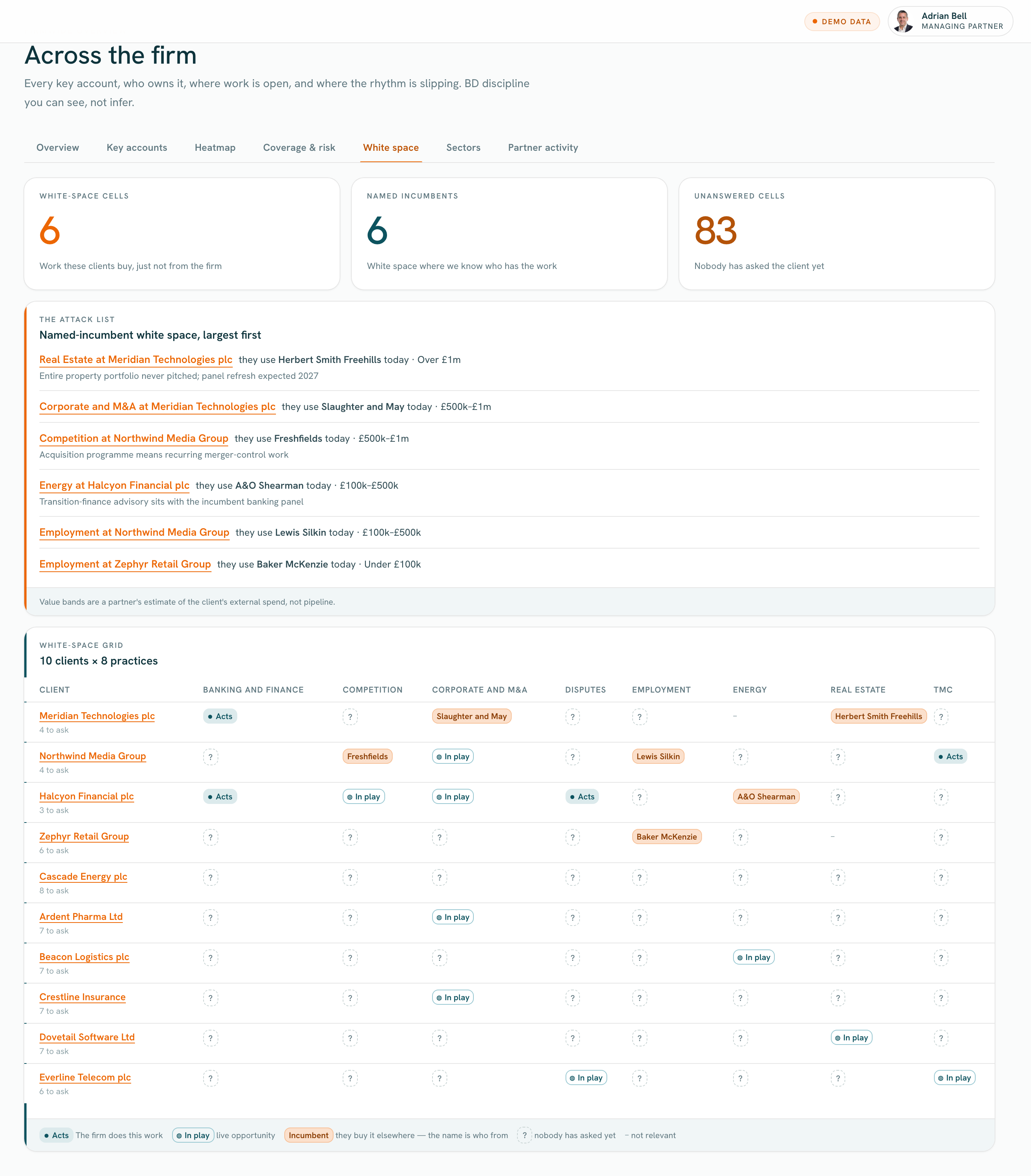
Task: Open Real Estate at Meridian Technologies plc
Action: click(136, 360)
